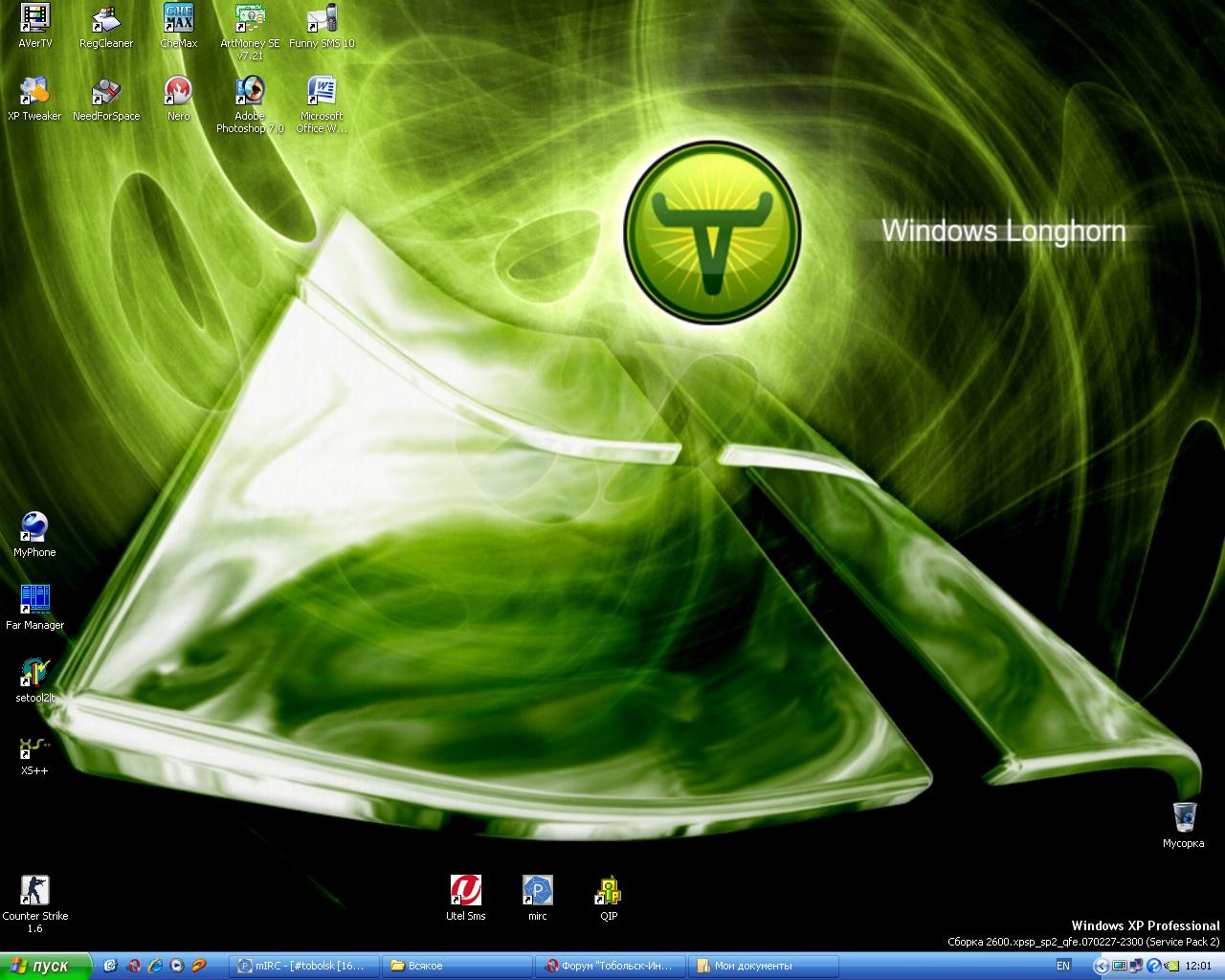This screenshot has height=980, width=1225.
Task: Click the network computers tray icon
Action: click(1136, 966)
